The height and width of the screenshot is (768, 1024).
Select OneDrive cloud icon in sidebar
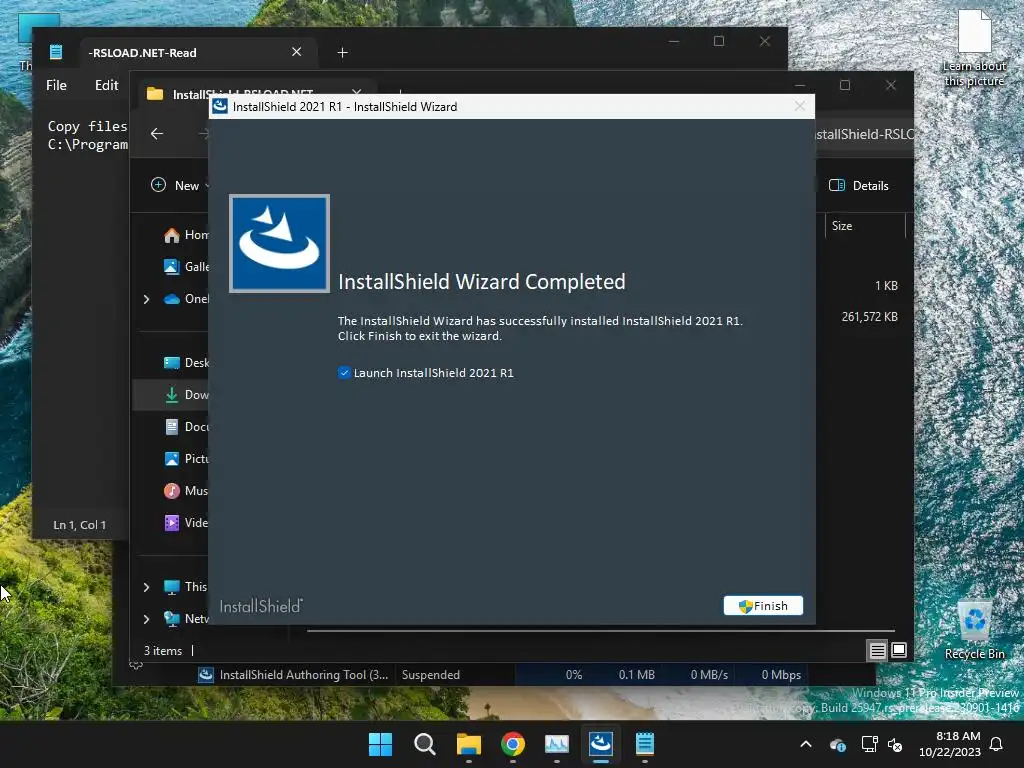[172, 299]
